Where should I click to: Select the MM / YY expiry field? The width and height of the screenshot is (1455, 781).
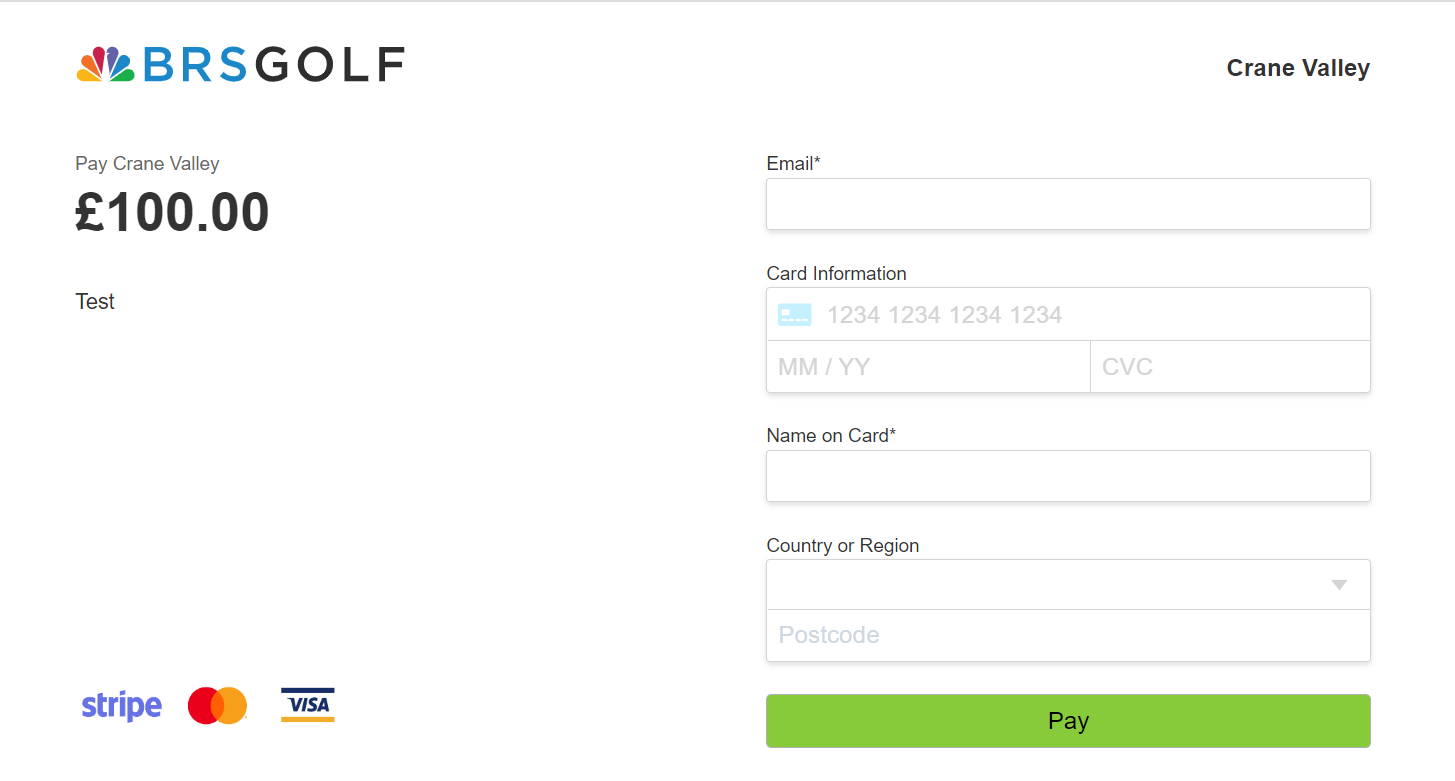(x=928, y=367)
